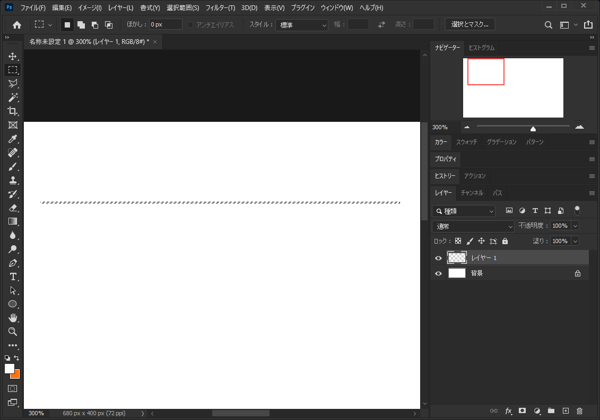The image size is (600, 420).
Task: Switch to the スウォッチ tab
Action: click(466, 142)
